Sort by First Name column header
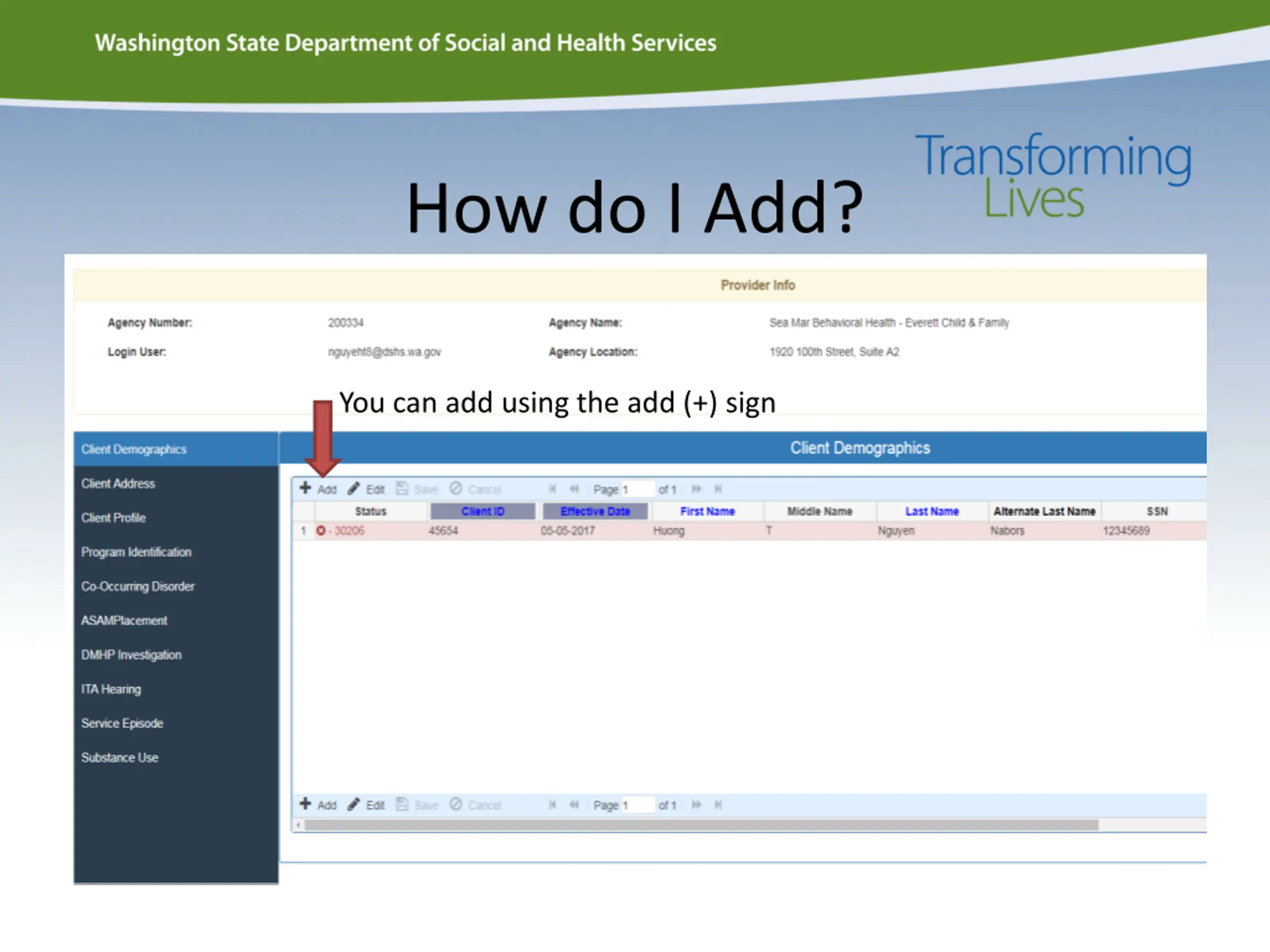This screenshot has height=952, width=1270. coord(707,511)
